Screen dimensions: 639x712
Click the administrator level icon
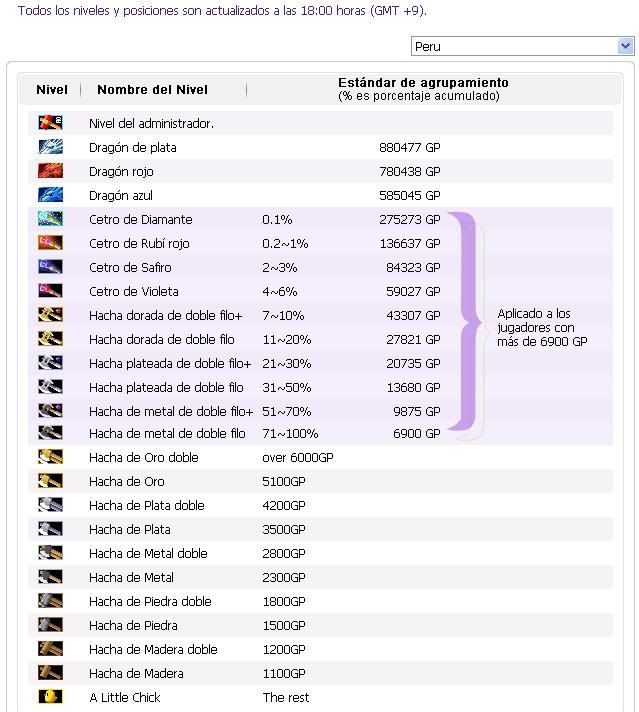click(x=50, y=123)
